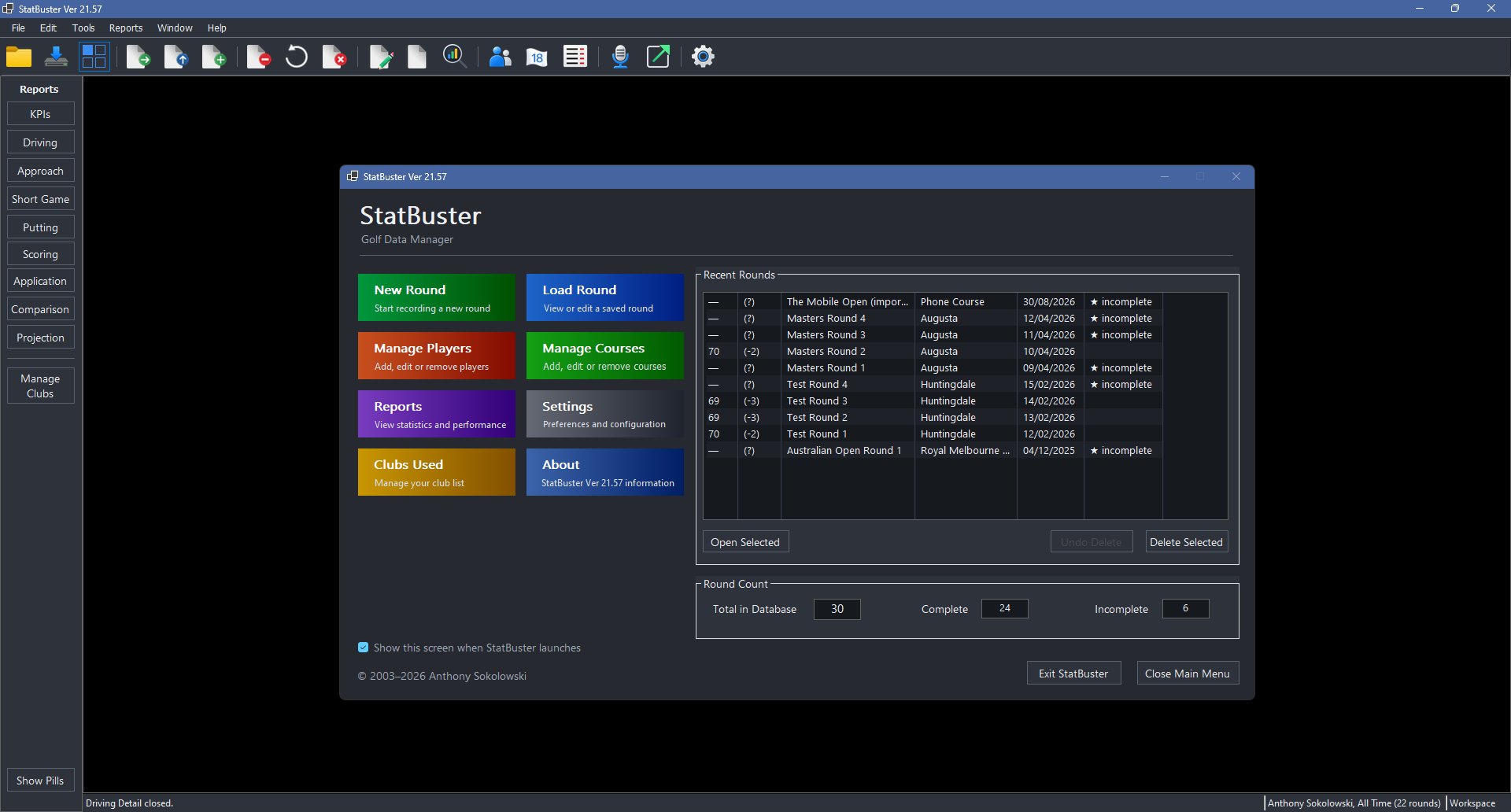Click the Show Pills button
This screenshot has width=1511, height=812.
click(41, 781)
